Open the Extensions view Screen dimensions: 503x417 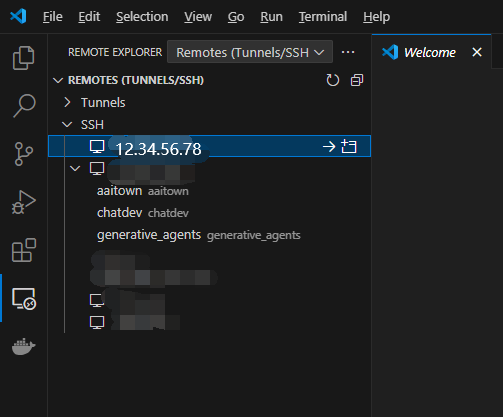24,250
